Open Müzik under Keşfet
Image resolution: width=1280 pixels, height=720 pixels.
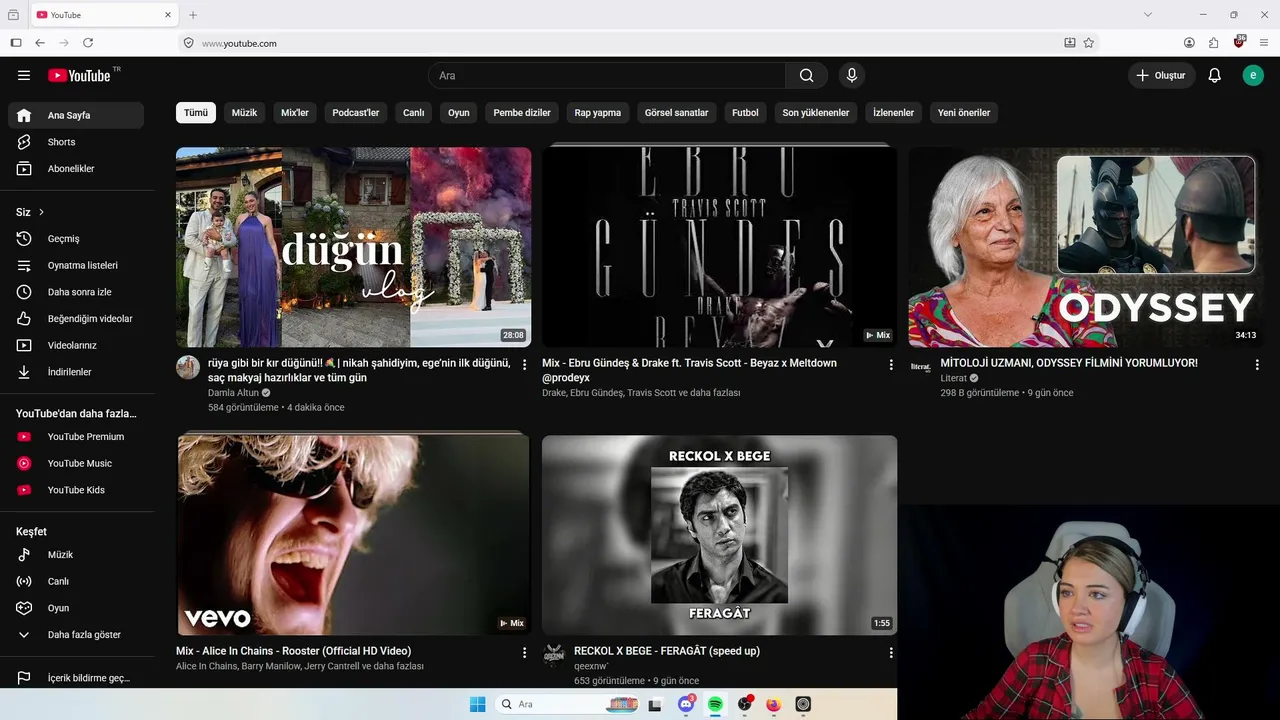[x=76, y=555]
